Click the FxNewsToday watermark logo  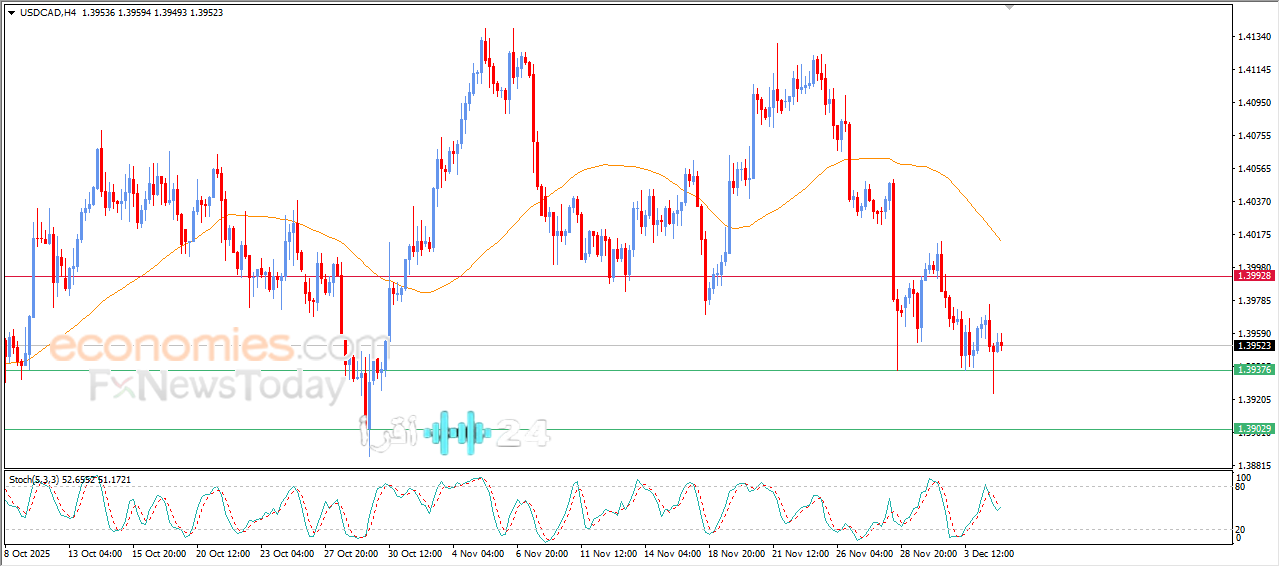215,385
